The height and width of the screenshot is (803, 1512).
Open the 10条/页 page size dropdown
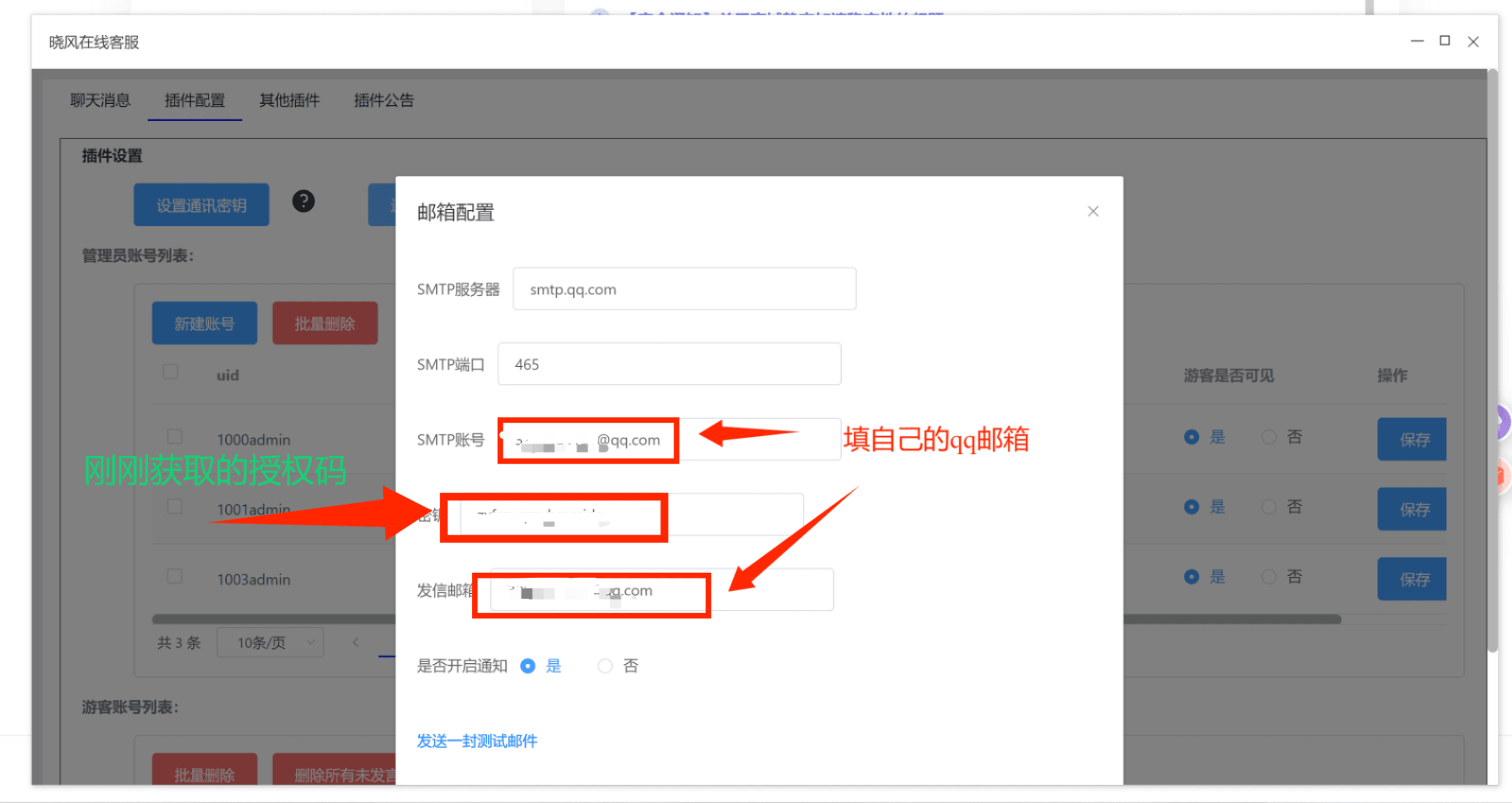tap(270, 642)
